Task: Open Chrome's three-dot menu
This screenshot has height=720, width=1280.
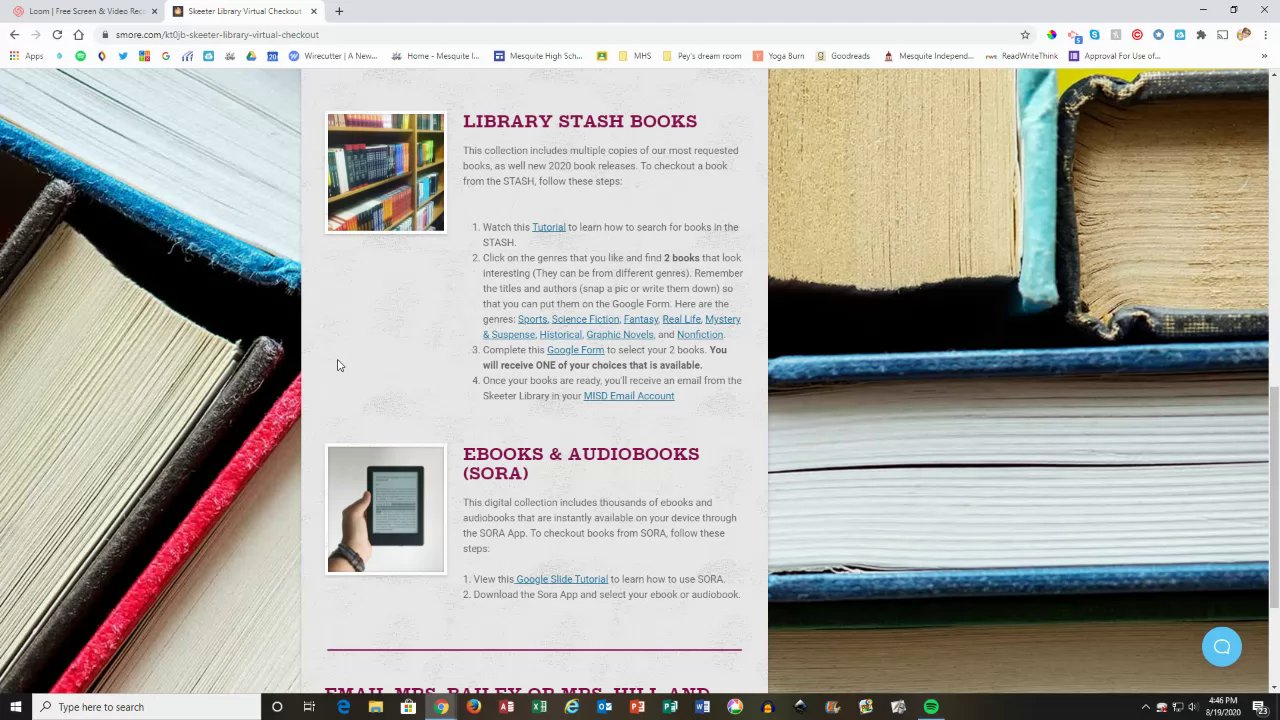Action: 1265,34
